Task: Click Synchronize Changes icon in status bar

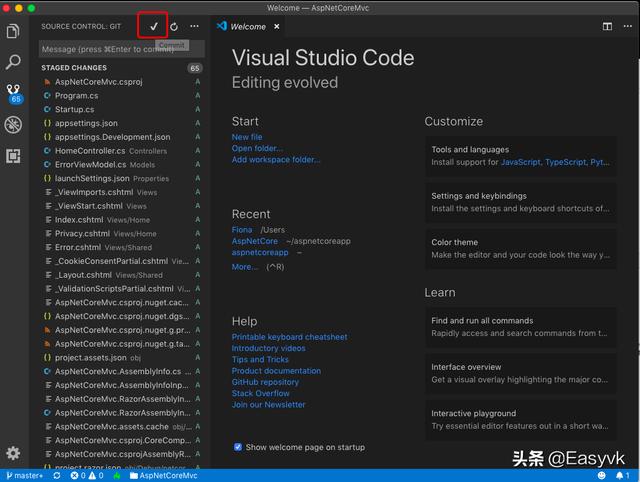Action: point(57,475)
